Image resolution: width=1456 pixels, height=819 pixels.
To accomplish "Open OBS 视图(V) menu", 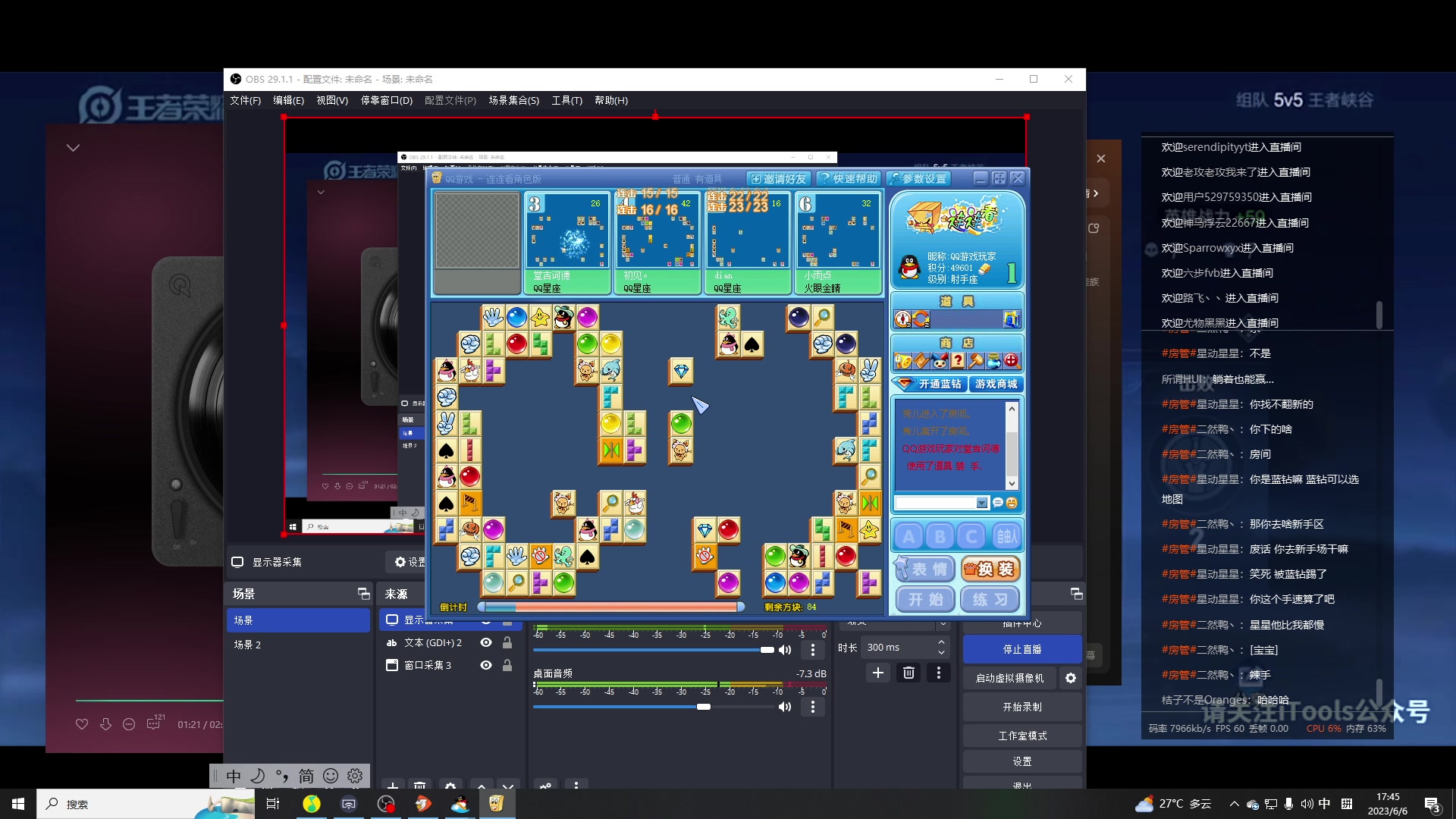I will [x=332, y=100].
